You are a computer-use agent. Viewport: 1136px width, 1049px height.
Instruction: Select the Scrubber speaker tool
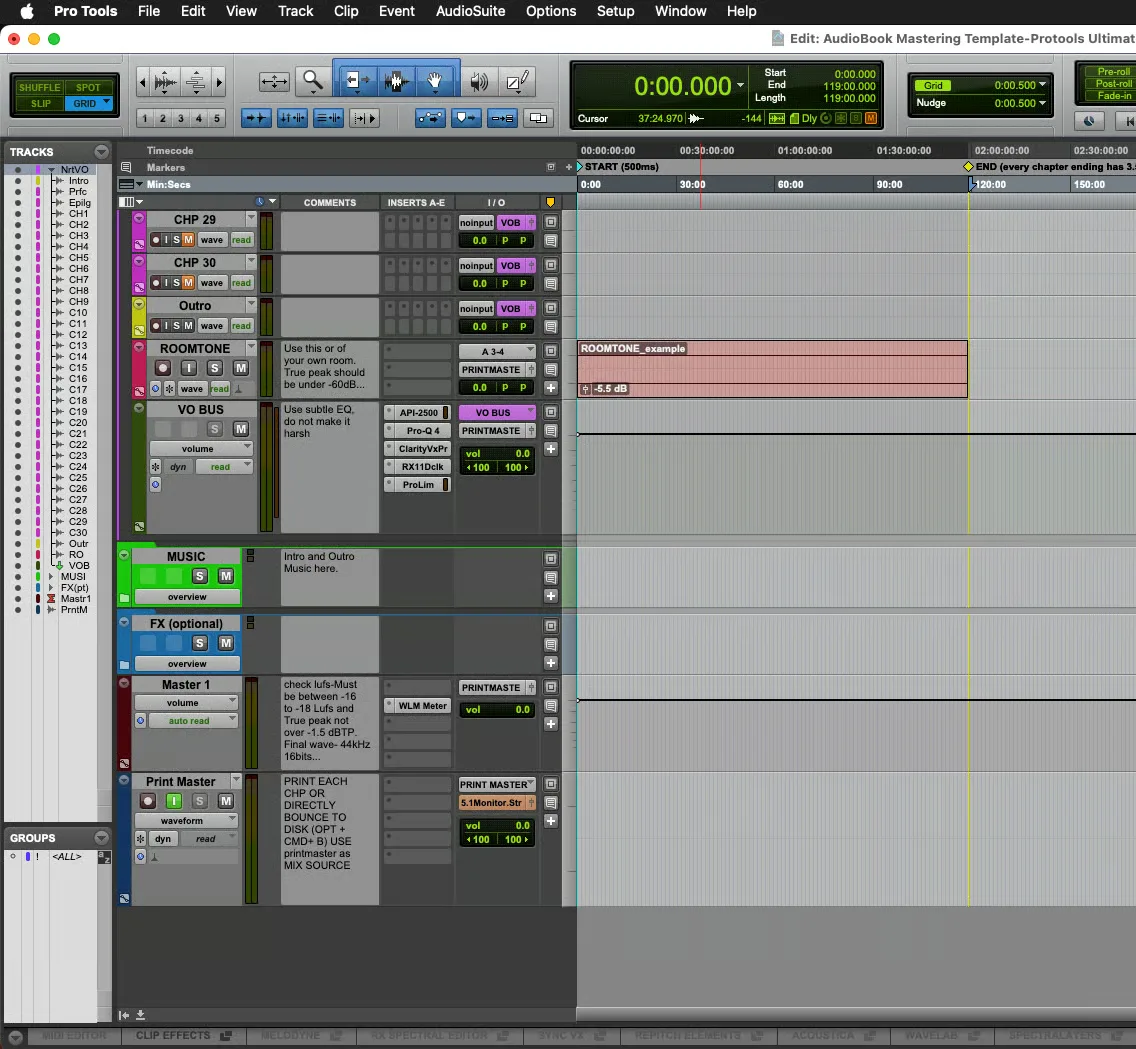coord(478,81)
